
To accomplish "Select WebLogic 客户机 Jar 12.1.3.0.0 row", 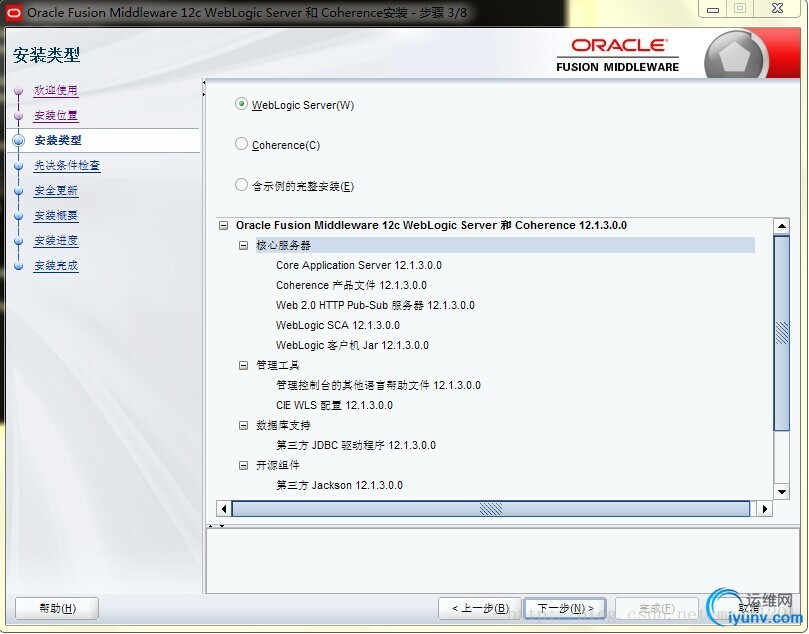I will pyautogui.click(x=352, y=345).
